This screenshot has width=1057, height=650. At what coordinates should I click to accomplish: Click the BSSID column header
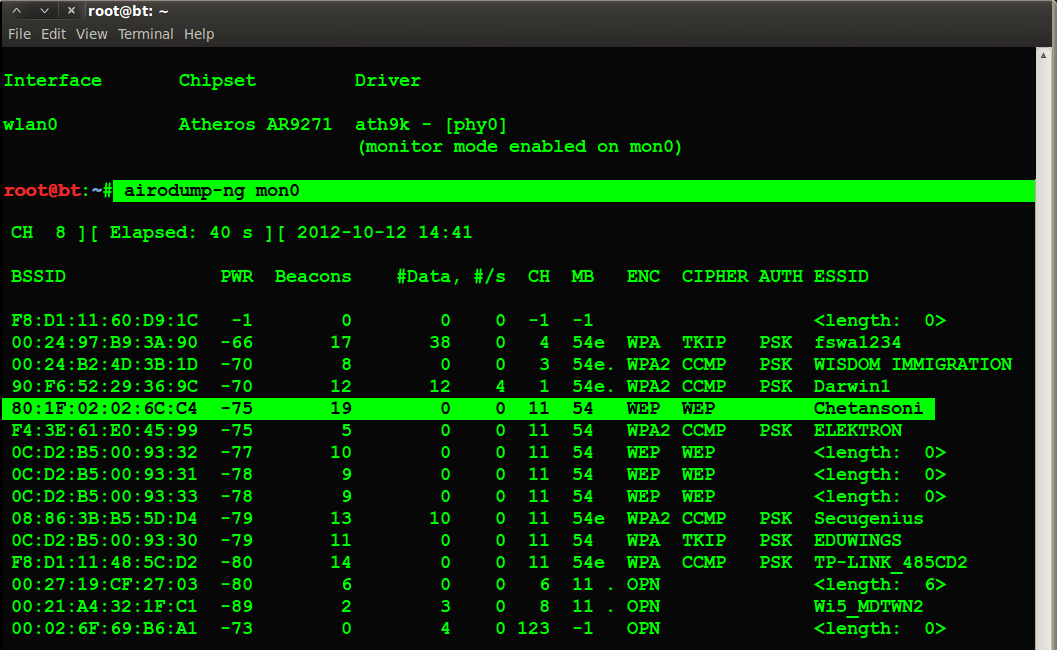pyautogui.click(x=34, y=276)
